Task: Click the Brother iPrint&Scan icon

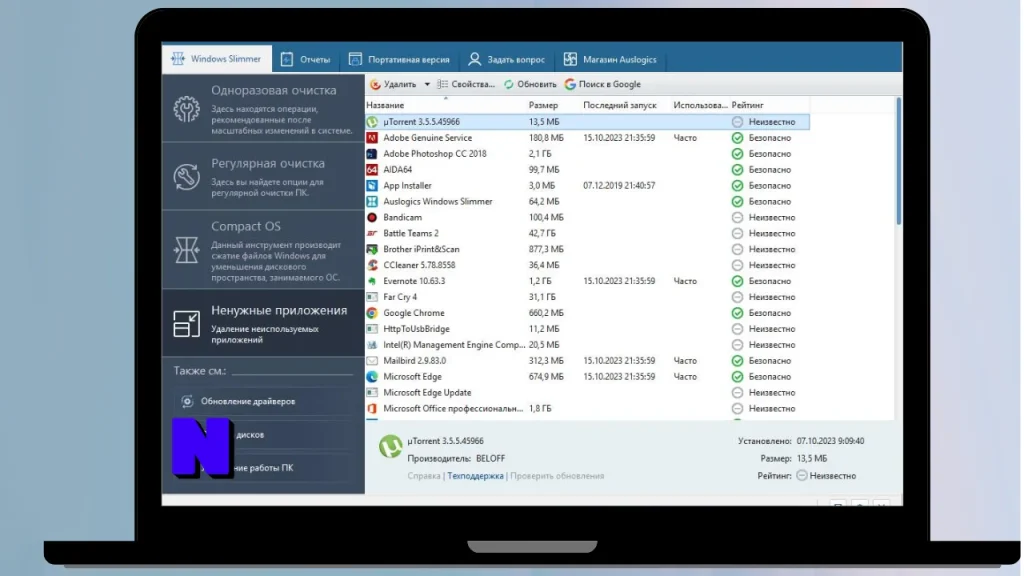Action: point(372,249)
